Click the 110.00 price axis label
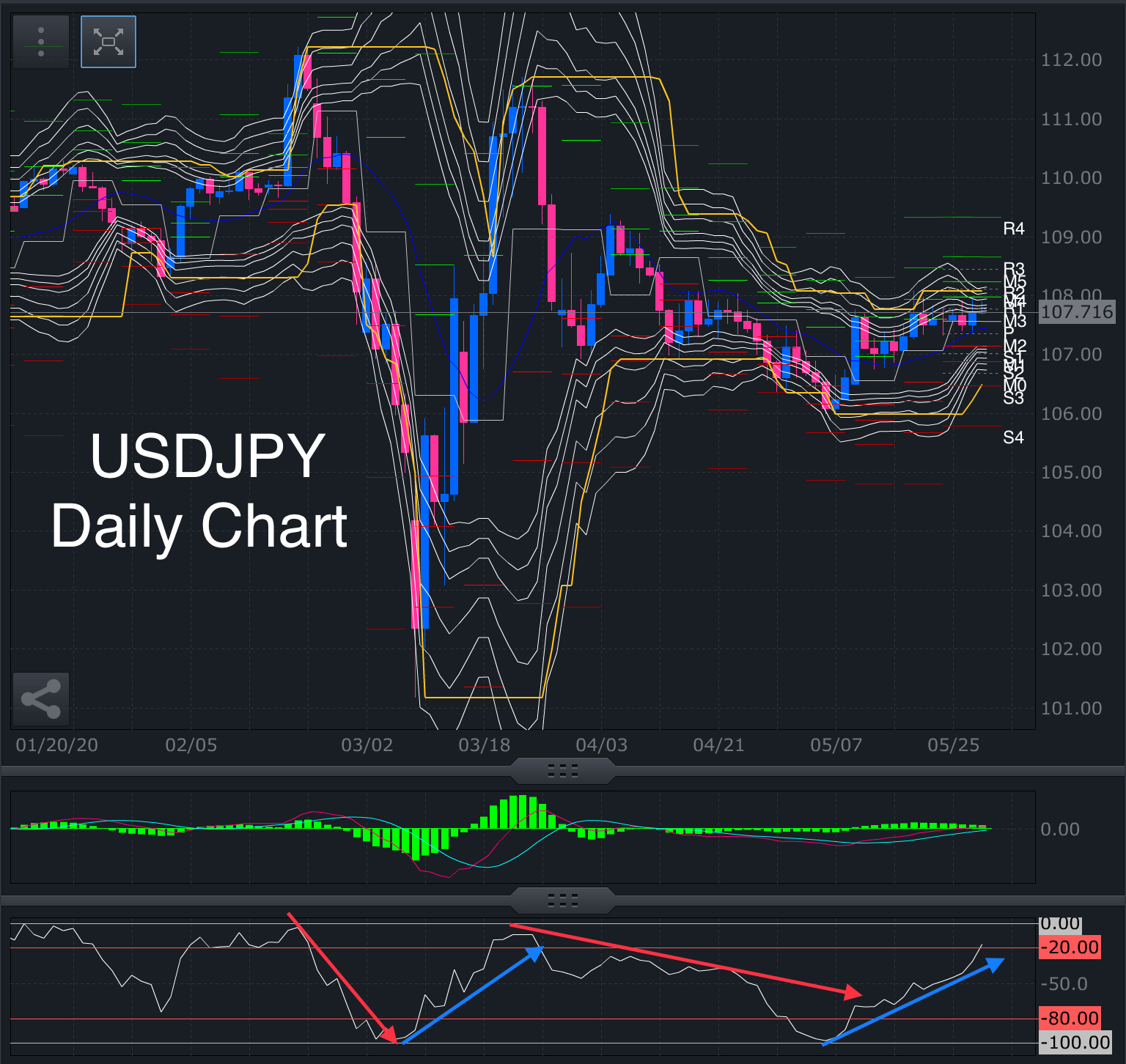Viewport: 1126px width, 1064px height. (x=1071, y=178)
